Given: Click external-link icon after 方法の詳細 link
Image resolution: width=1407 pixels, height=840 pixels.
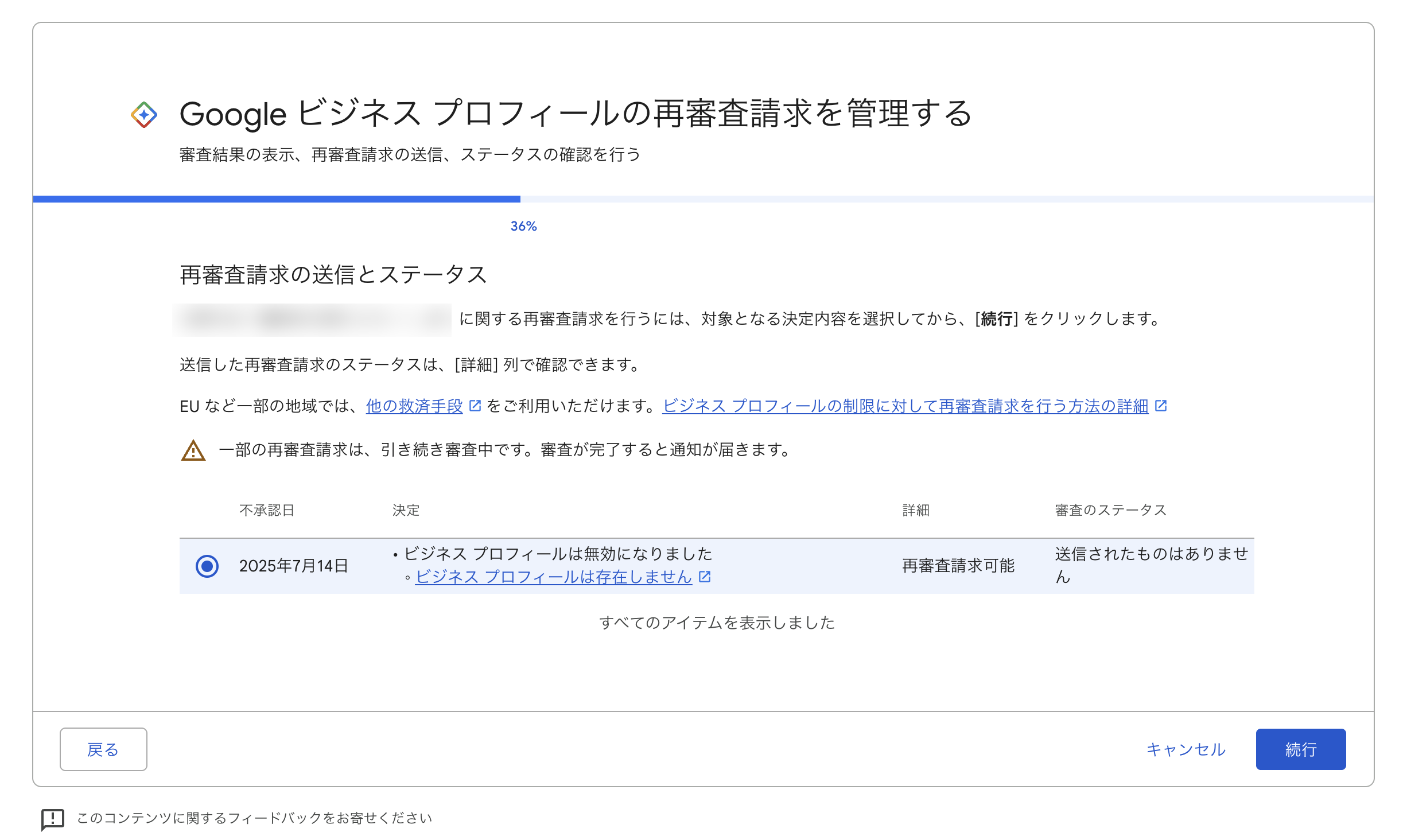Looking at the screenshot, I should (x=1161, y=406).
